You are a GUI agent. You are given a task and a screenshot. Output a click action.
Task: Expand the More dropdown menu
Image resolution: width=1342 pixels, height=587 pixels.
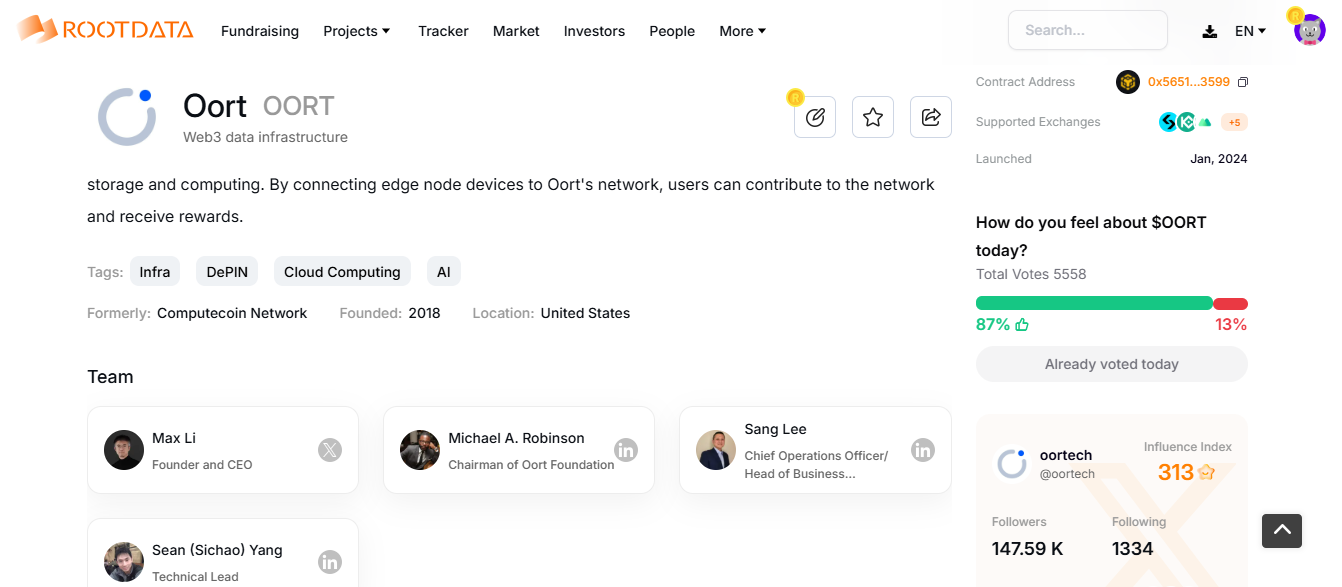743,31
